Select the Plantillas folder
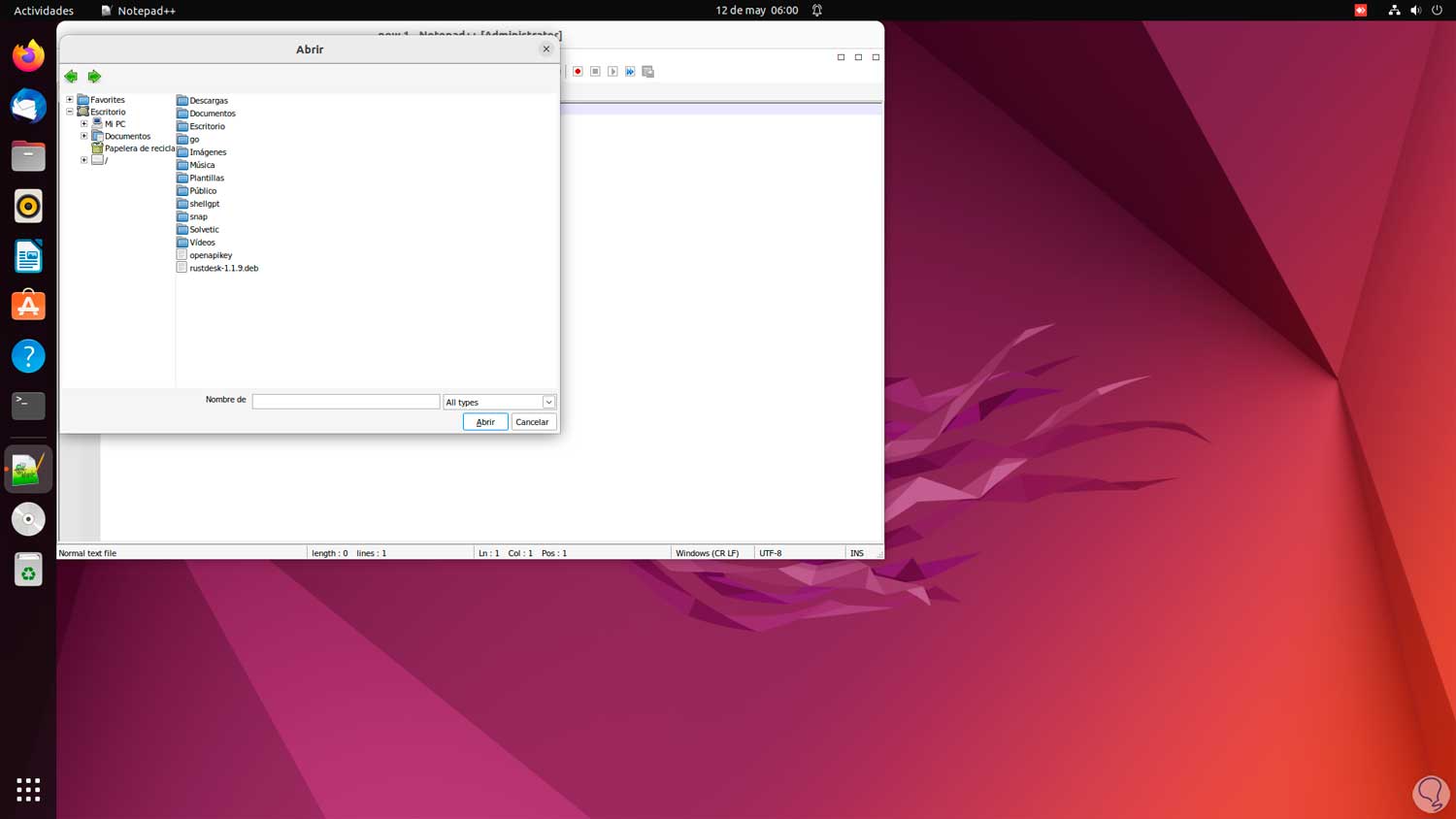Viewport: 1456px width, 819px height. click(x=207, y=178)
